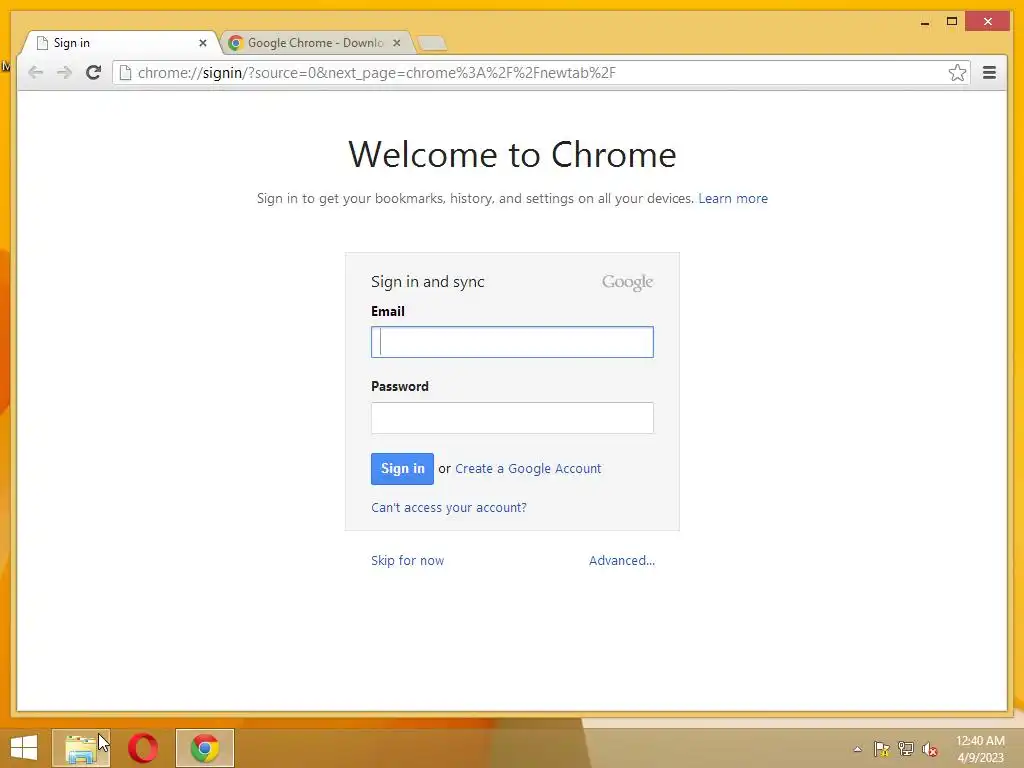Launch File Explorer from the taskbar

point(81,748)
